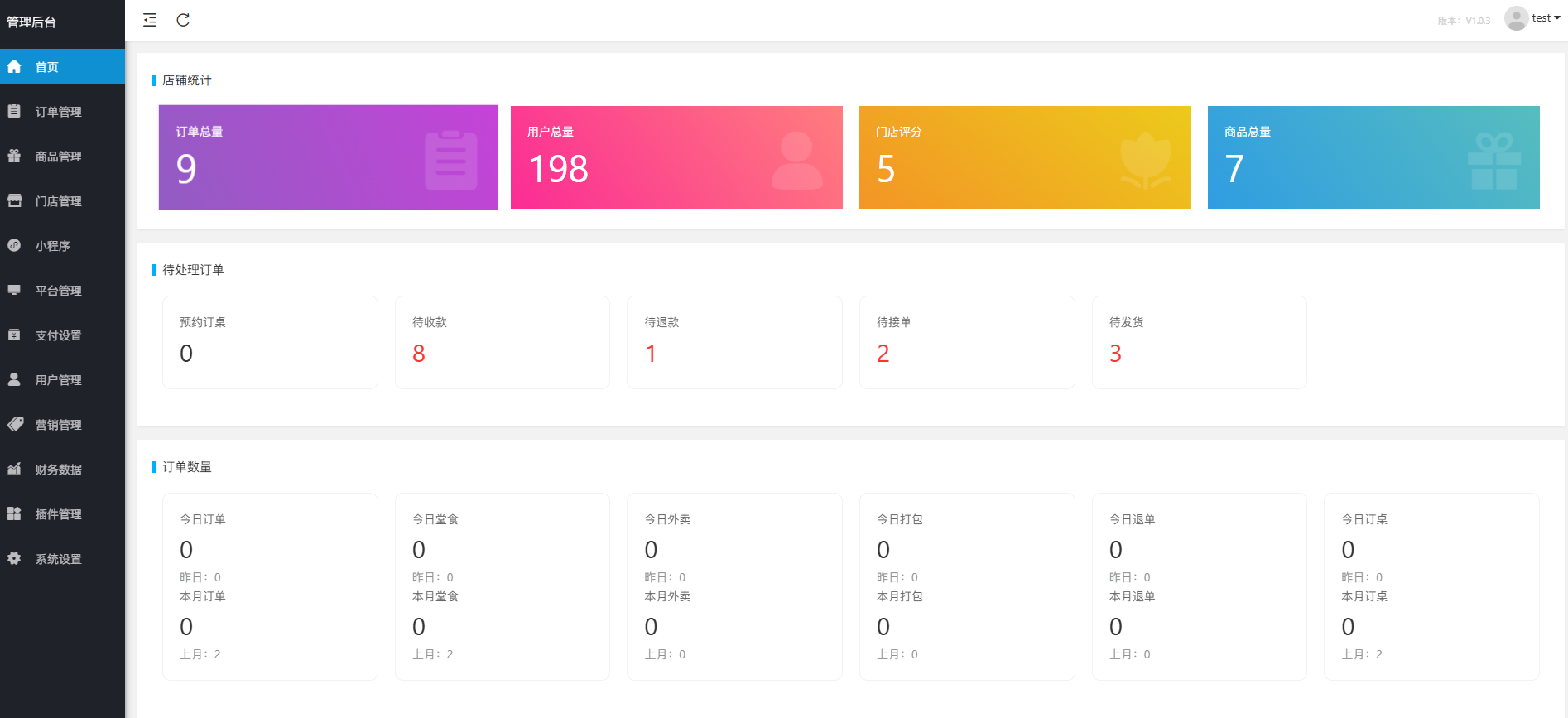Click the user avatar in top right
Image resolution: width=1568 pixels, height=718 pixels.
coord(1516,18)
